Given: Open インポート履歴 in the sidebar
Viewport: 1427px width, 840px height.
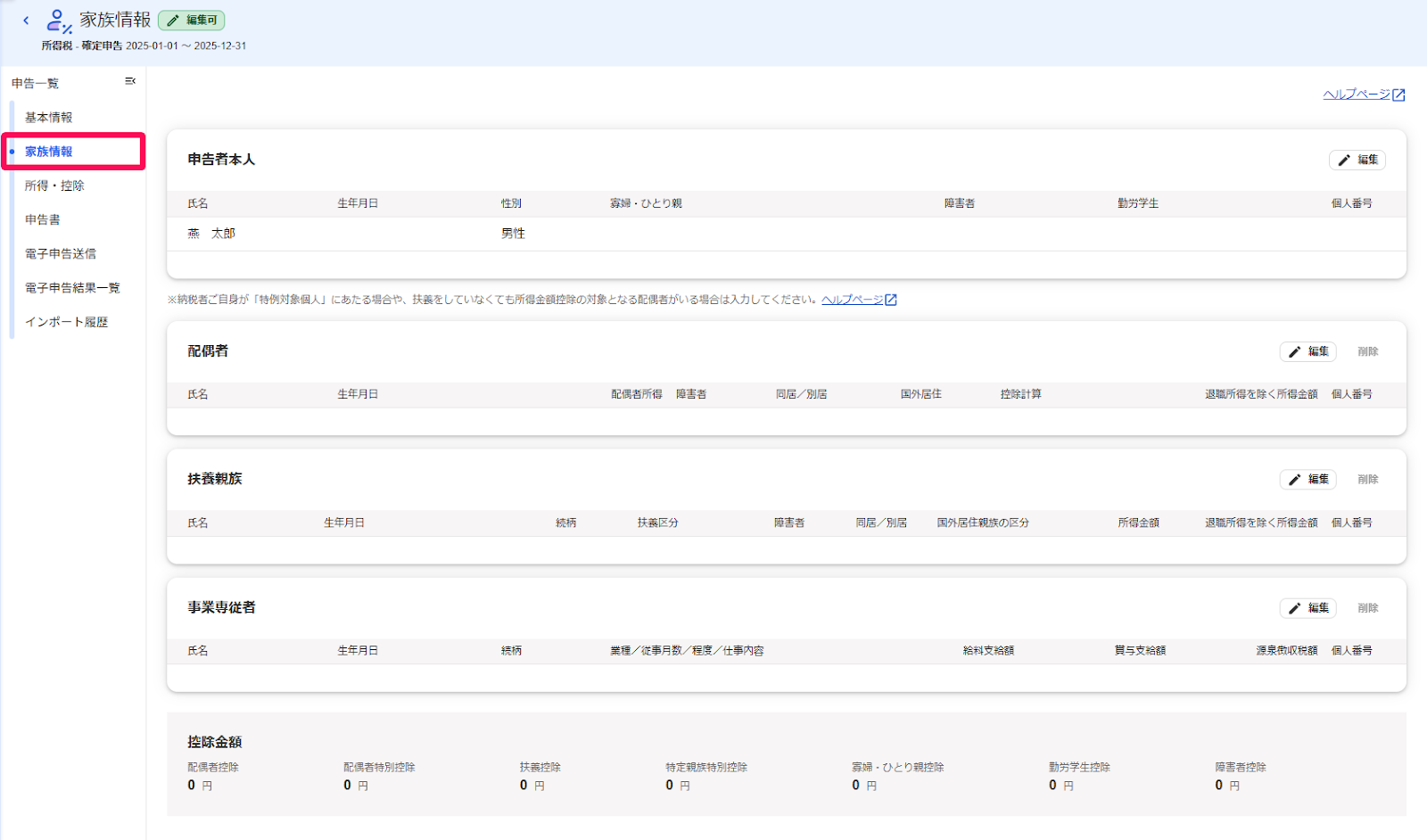Looking at the screenshot, I should 67,322.
